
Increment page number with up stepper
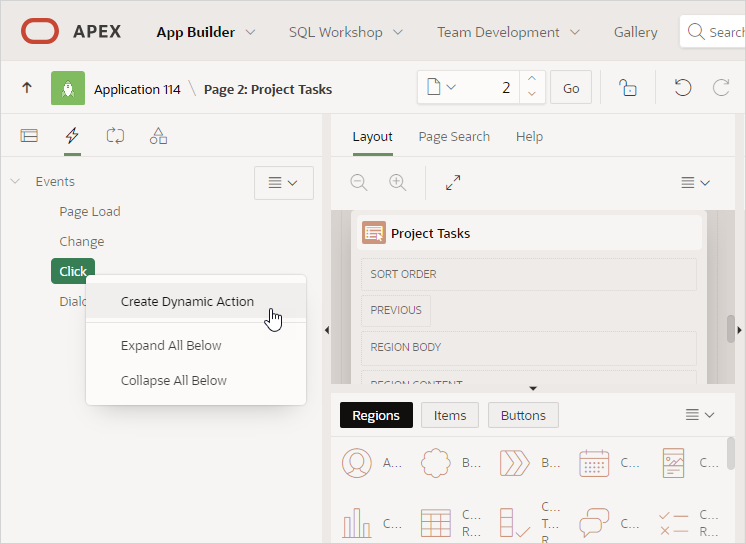[x=532, y=79]
